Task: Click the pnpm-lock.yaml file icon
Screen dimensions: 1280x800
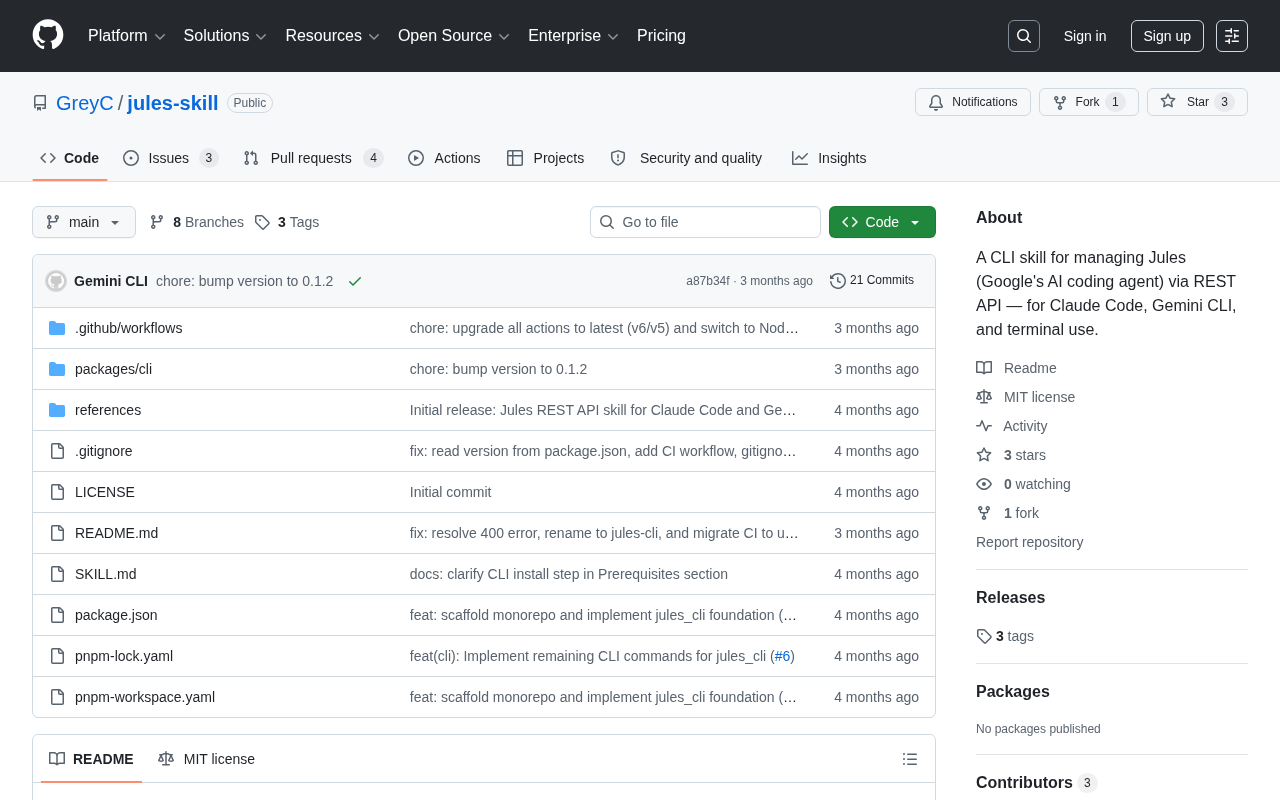Action: [x=57, y=656]
